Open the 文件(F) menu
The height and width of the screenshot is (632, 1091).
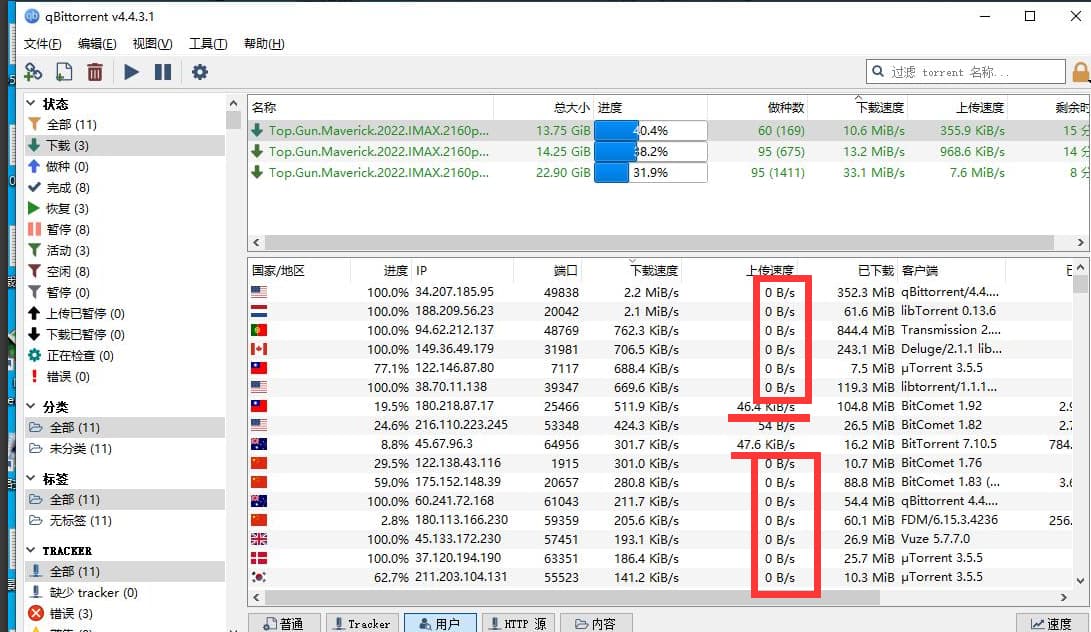click(42, 44)
